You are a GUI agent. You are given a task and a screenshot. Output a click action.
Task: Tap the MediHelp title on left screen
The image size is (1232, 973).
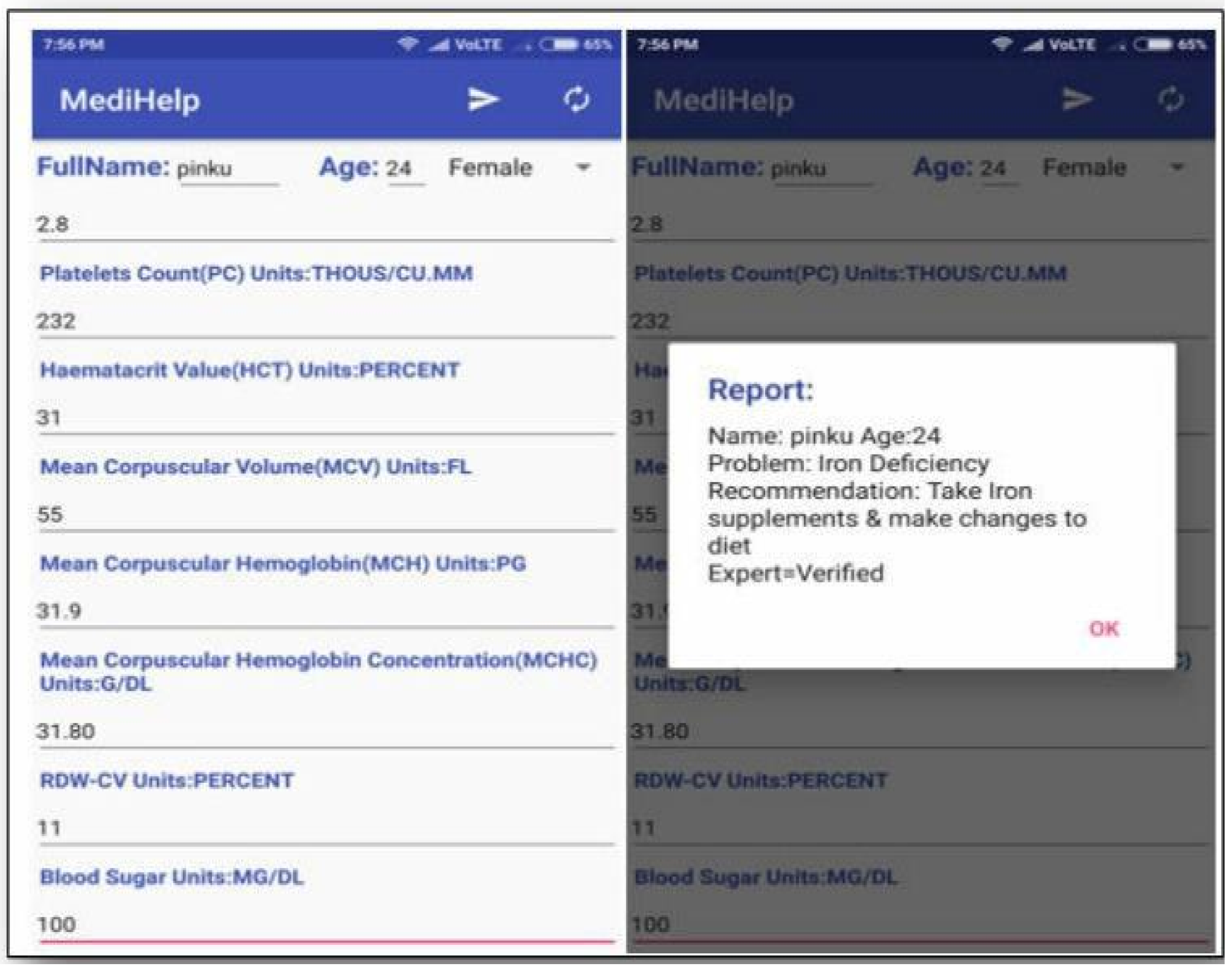[x=130, y=100]
